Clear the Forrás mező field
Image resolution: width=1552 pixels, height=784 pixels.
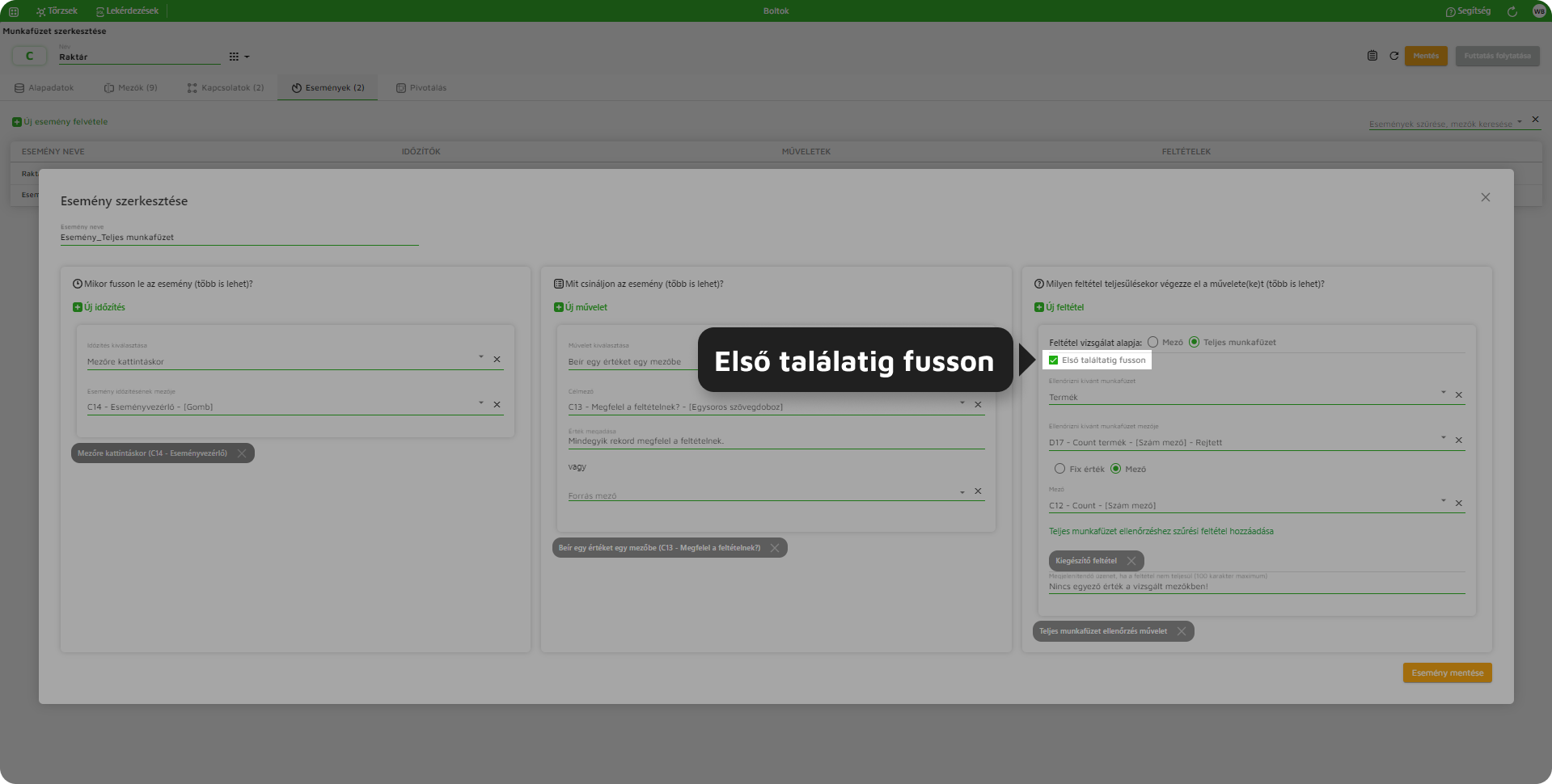coord(979,491)
